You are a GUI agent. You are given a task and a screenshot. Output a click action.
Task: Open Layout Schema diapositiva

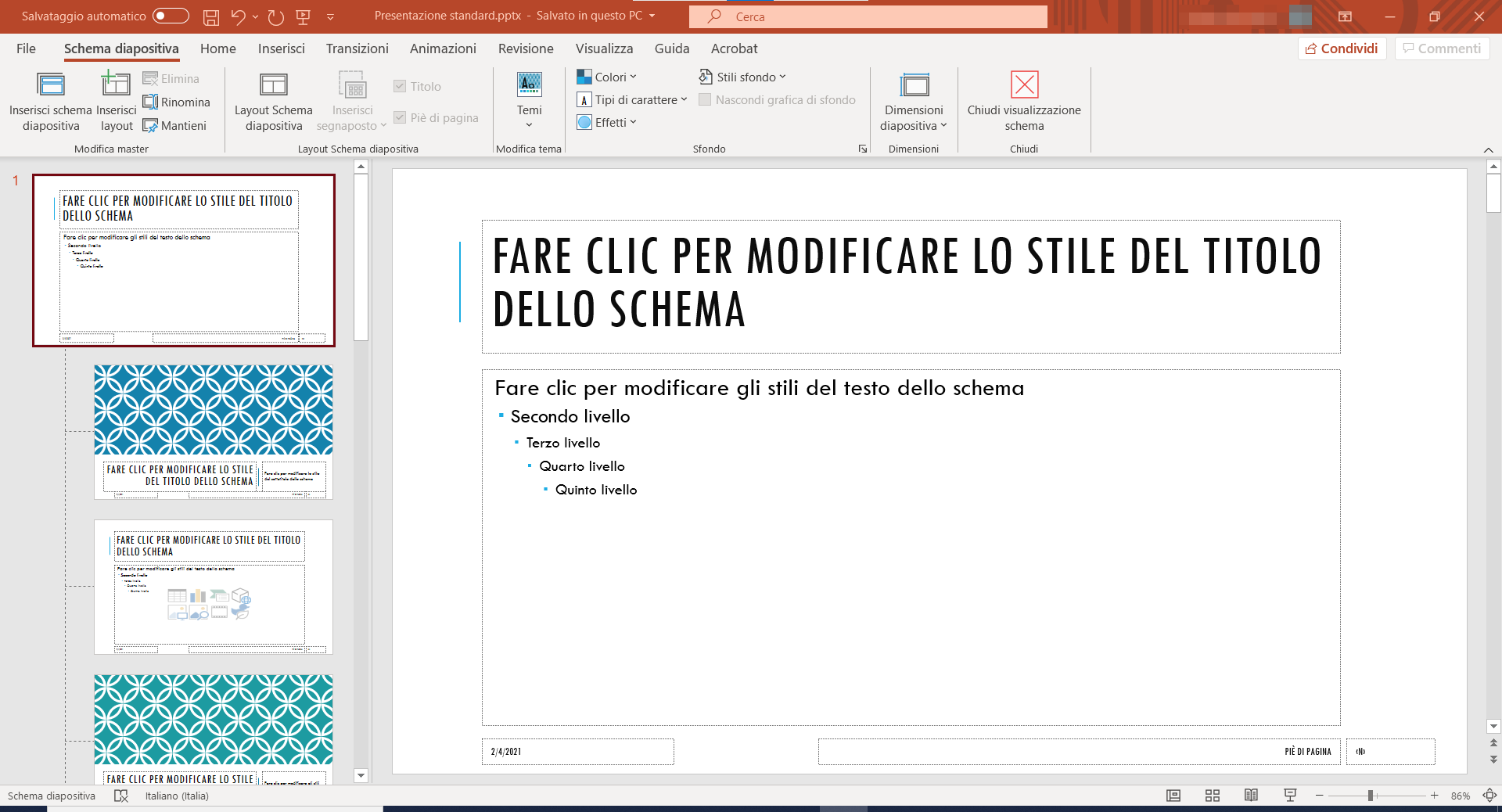tap(273, 102)
